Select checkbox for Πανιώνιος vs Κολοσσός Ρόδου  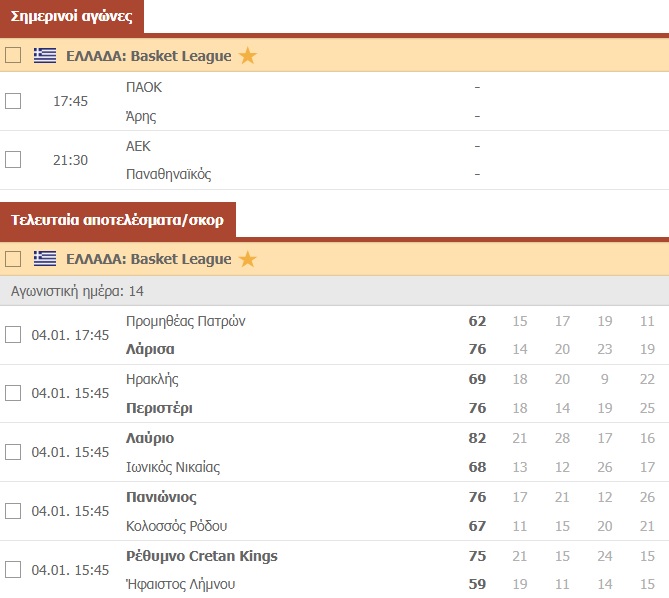pos(13,511)
